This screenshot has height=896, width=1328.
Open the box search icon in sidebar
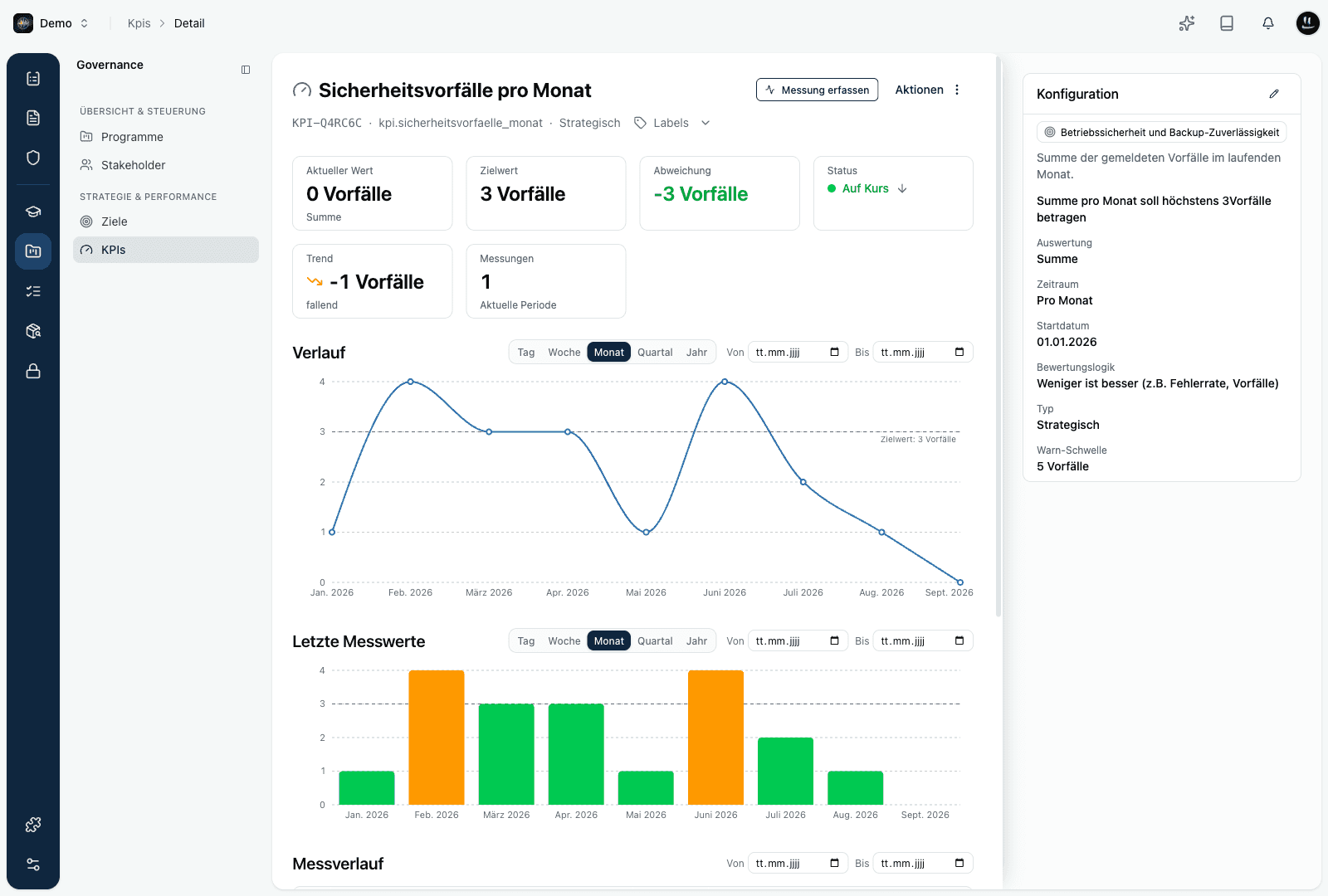33,331
